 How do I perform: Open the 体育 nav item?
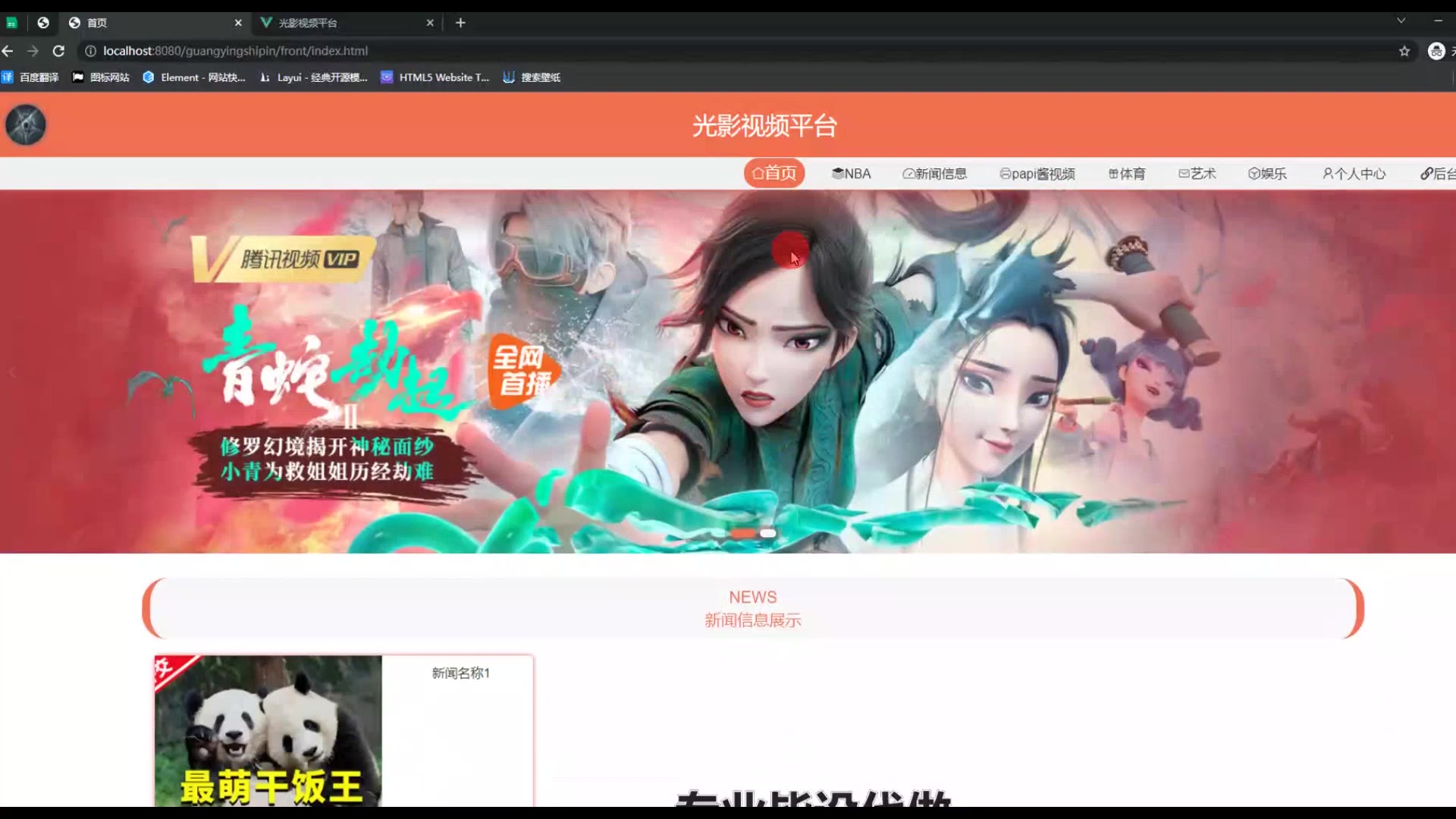[1127, 174]
